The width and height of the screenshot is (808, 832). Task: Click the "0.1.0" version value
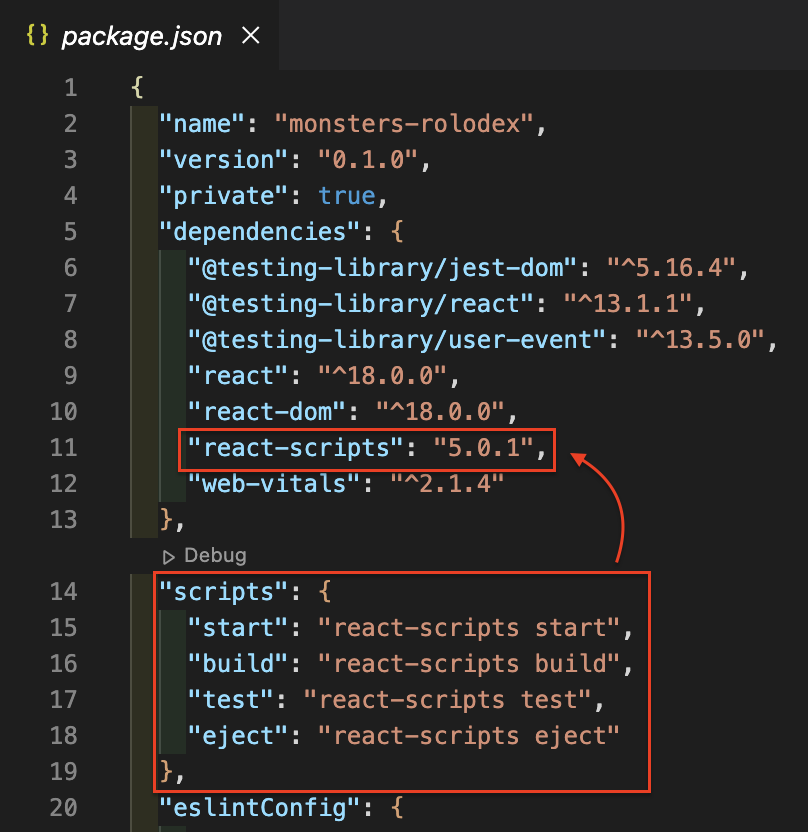368,160
